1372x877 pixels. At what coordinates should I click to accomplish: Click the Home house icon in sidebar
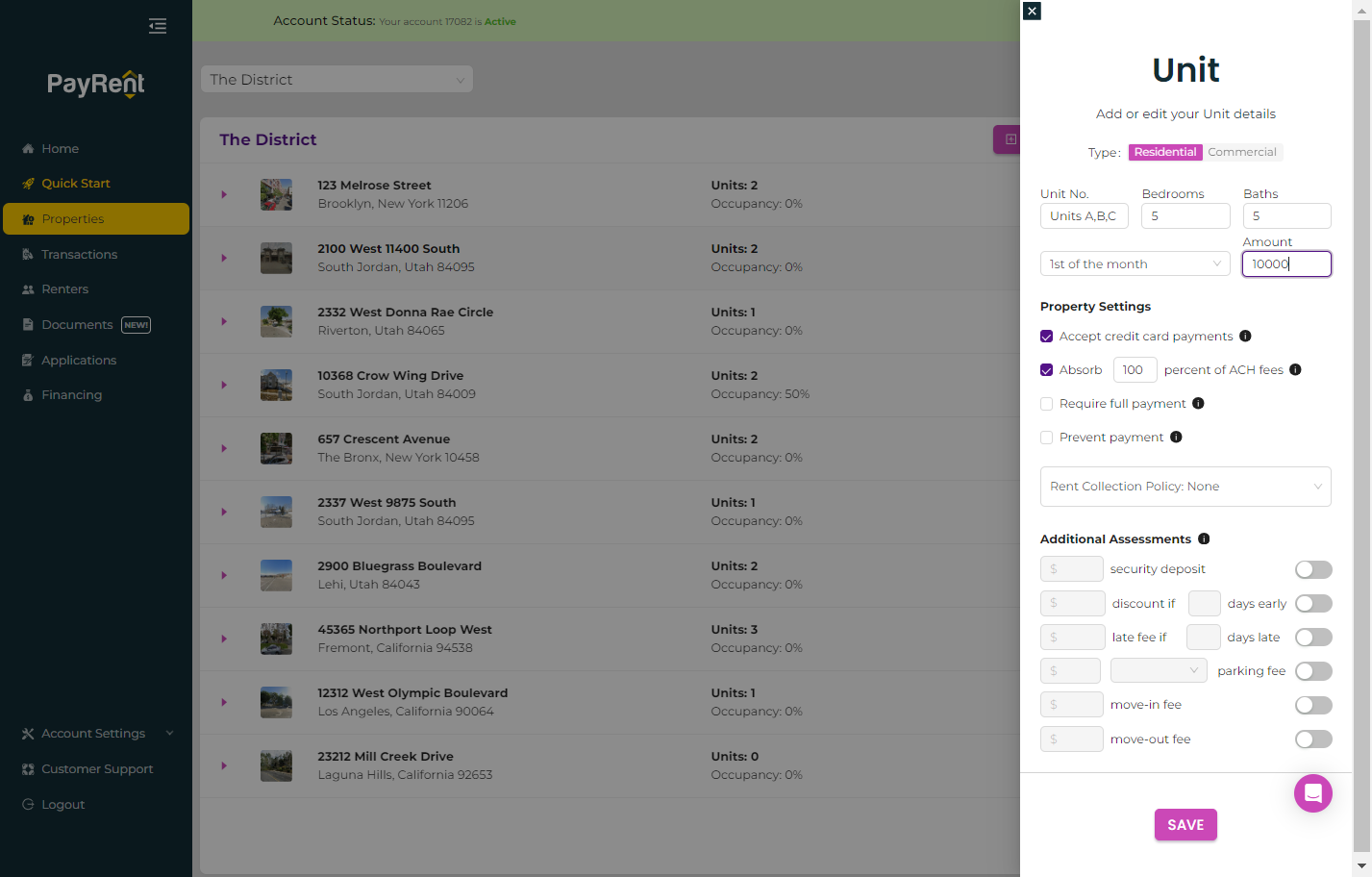(28, 149)
